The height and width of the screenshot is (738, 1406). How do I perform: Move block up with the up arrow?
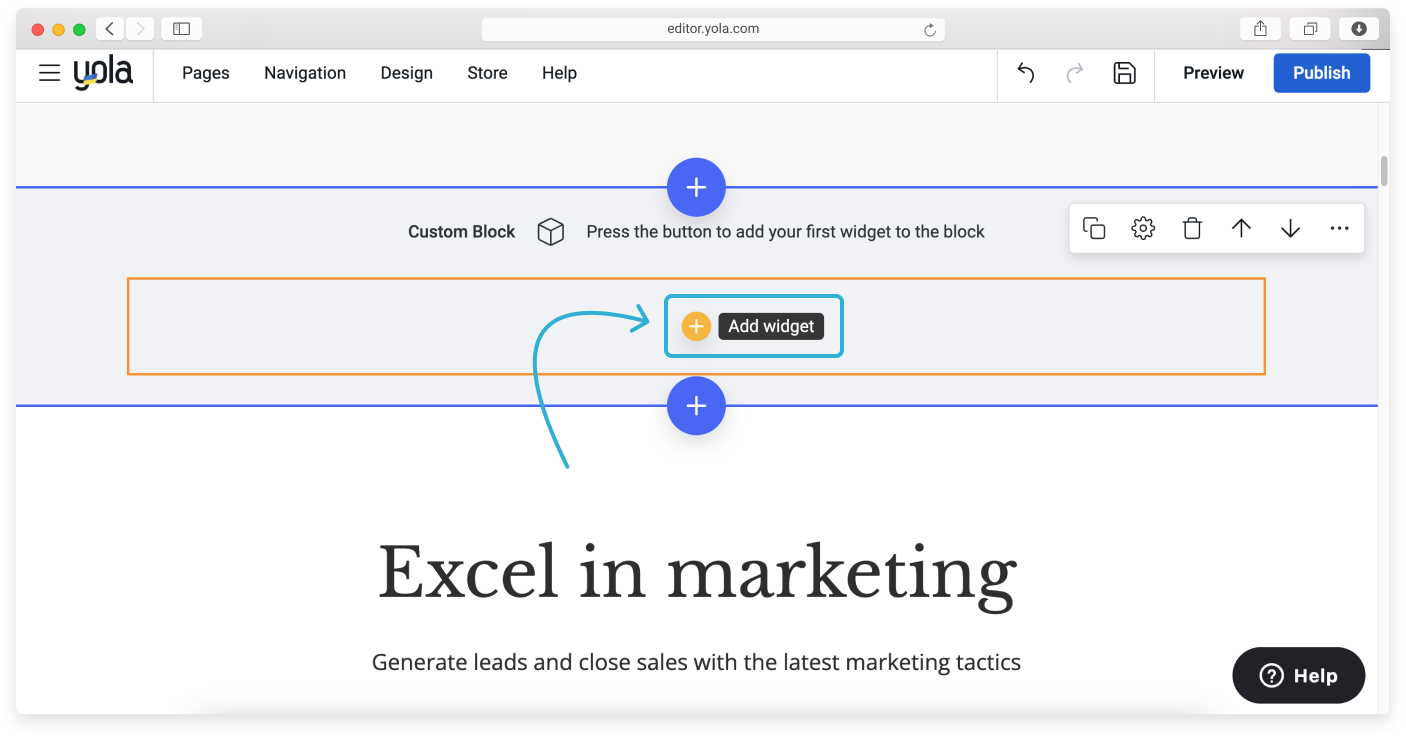[x=1241, y=229]
